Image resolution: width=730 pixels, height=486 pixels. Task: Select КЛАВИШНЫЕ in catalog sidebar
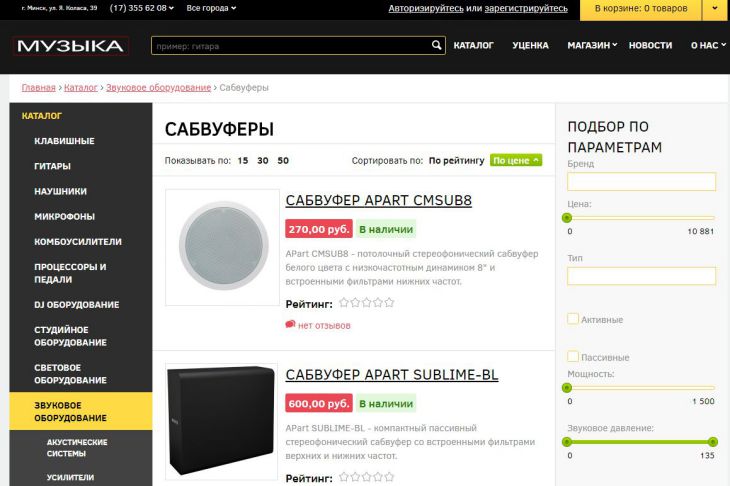pos(64,141)
